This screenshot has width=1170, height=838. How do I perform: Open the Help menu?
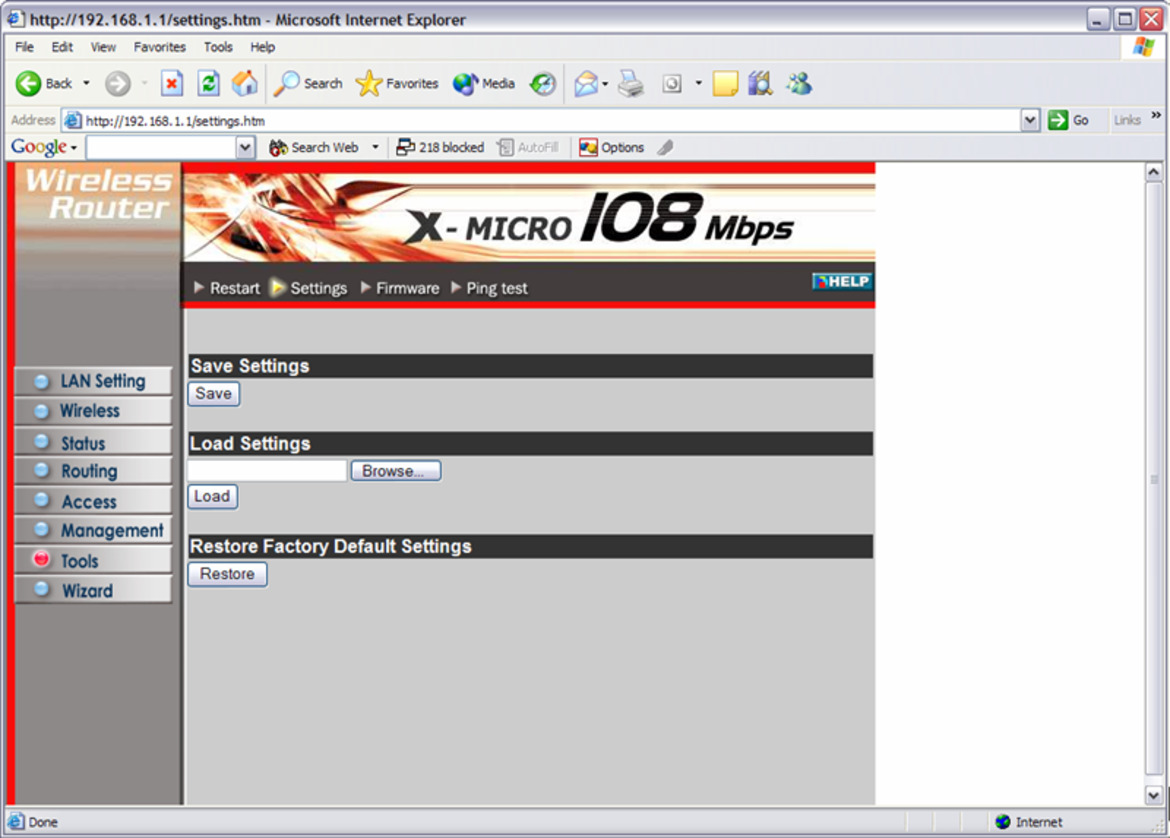pos(263,47)
